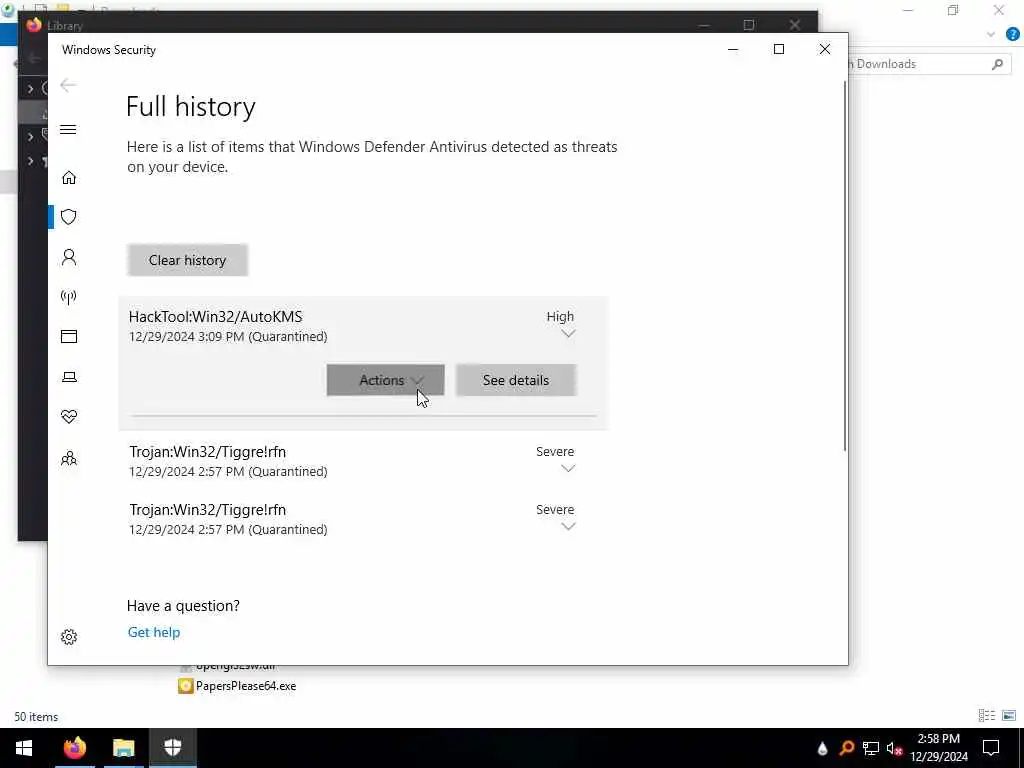Click the 3:09 PM quarantined timestamp
1024x768 pixels.
[228, 336]
